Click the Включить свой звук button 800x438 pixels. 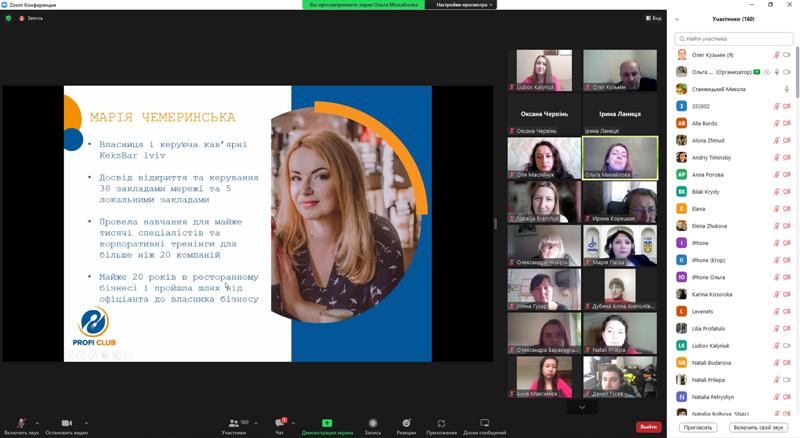758,427
